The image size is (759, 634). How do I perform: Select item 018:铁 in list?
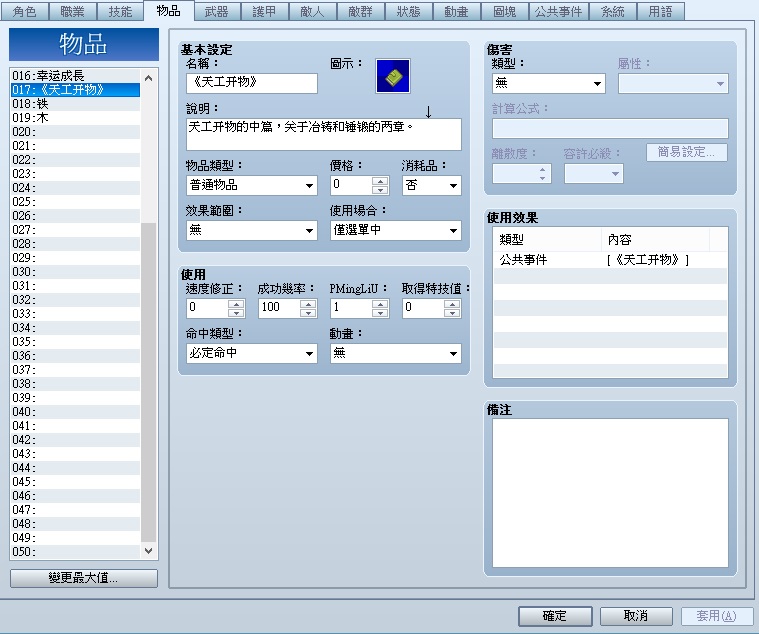76,104
